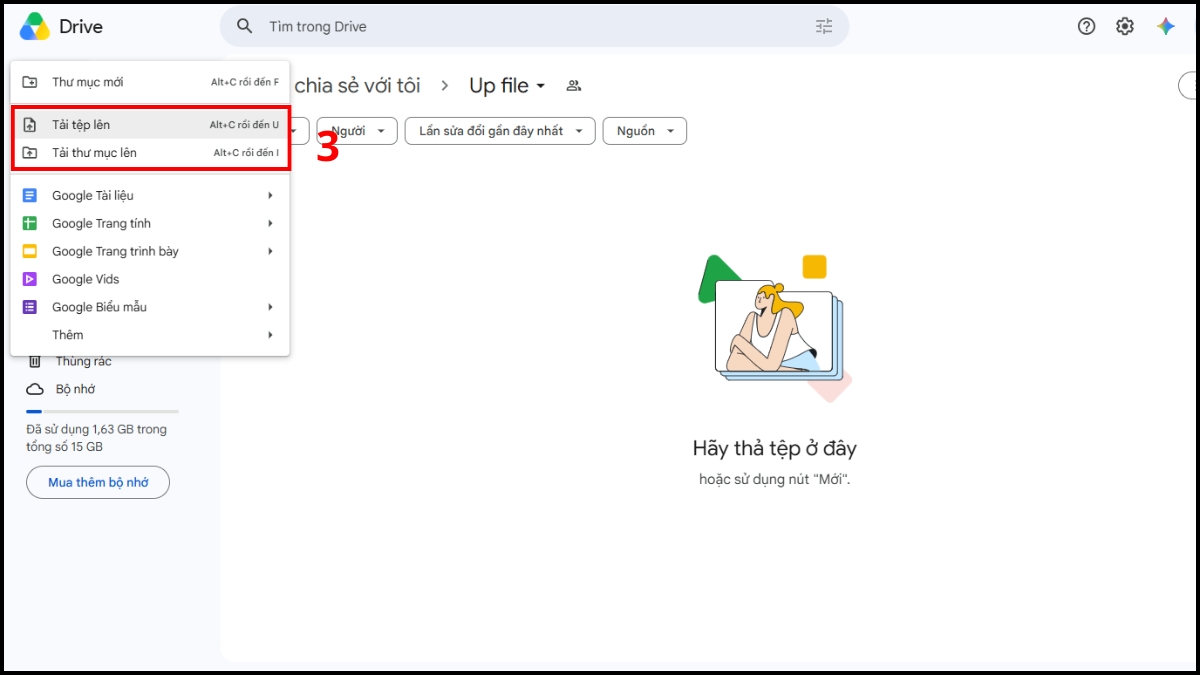Open the Thêm submenu entry

click(150, 335)
